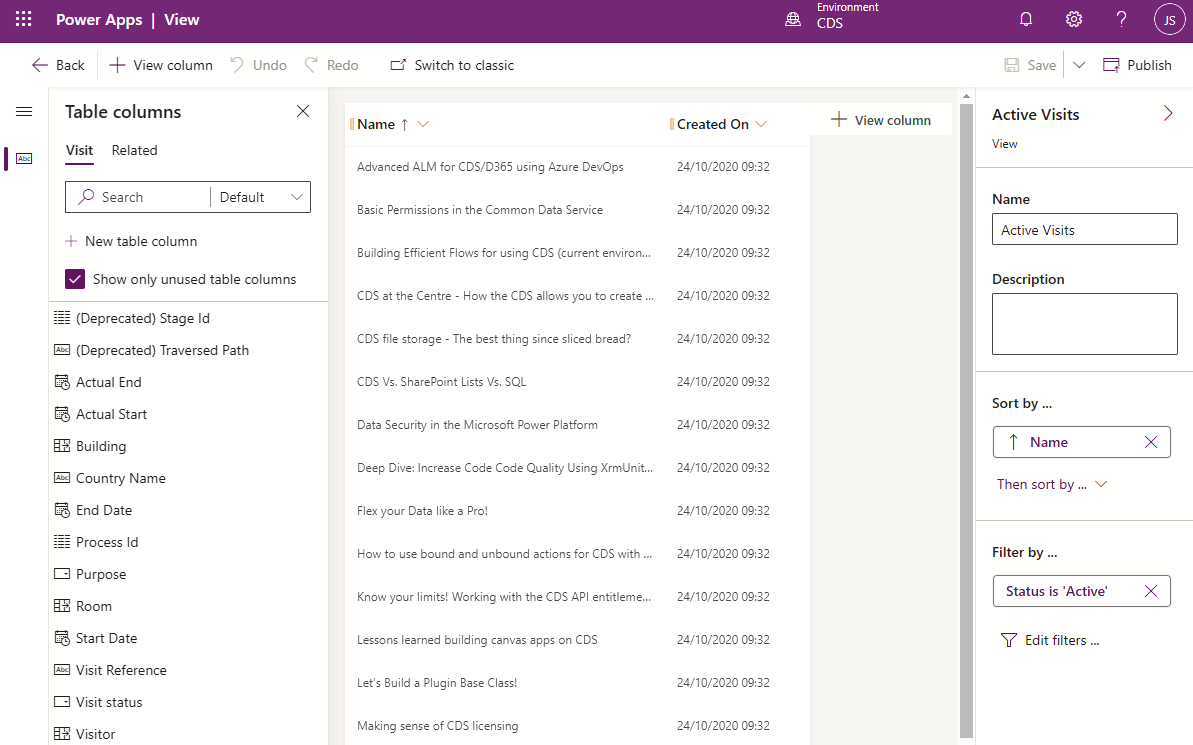Click Switch to classic
Screen dimensions: 1193x745
[x=452, y=65]
